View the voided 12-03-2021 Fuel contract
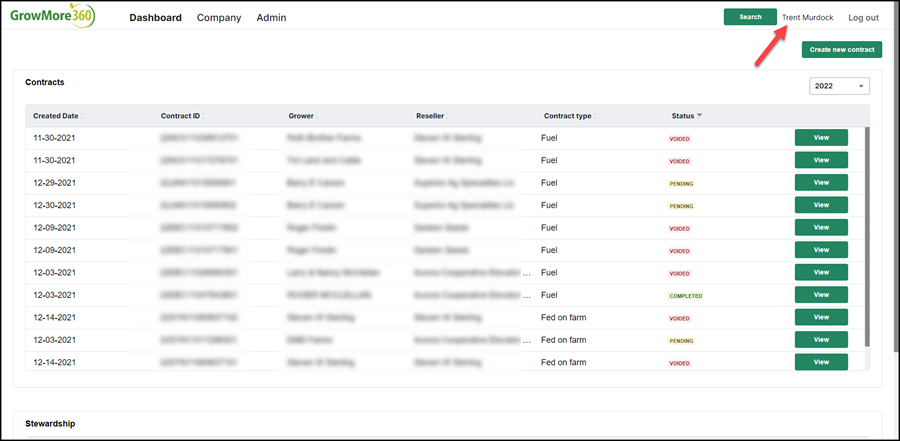The height and width of the screenshot is (441, 900). [x=821, y=272]
